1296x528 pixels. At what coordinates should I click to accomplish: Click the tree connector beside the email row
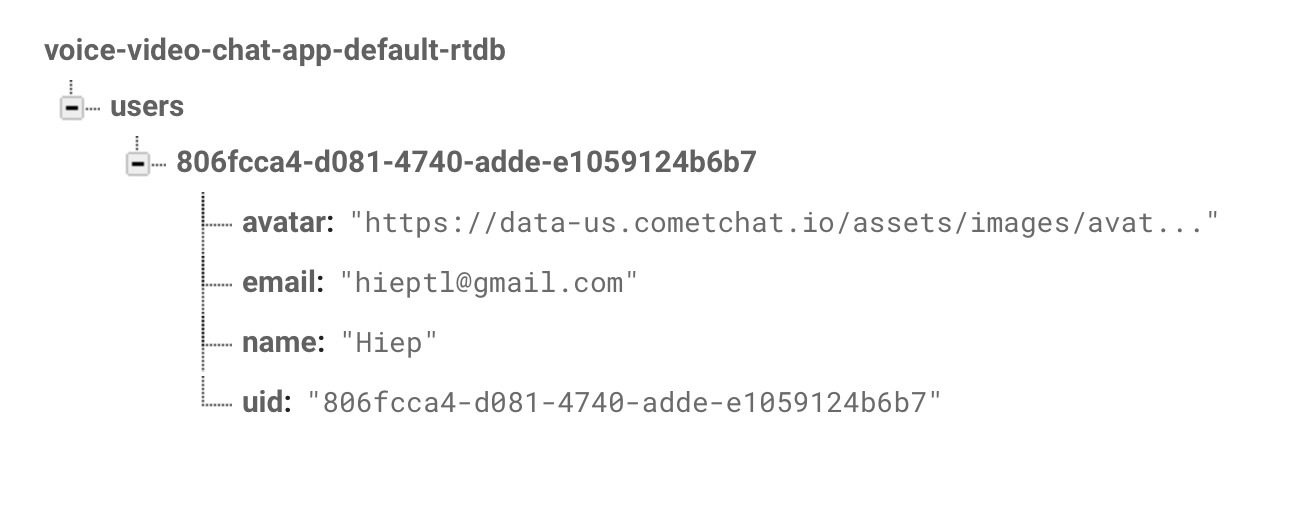point(218,284)
